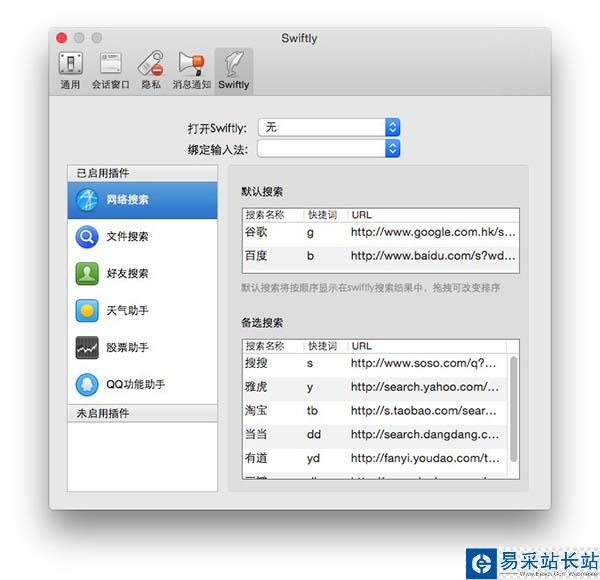Click shortcut keyword yd cell

click(313, 458)
